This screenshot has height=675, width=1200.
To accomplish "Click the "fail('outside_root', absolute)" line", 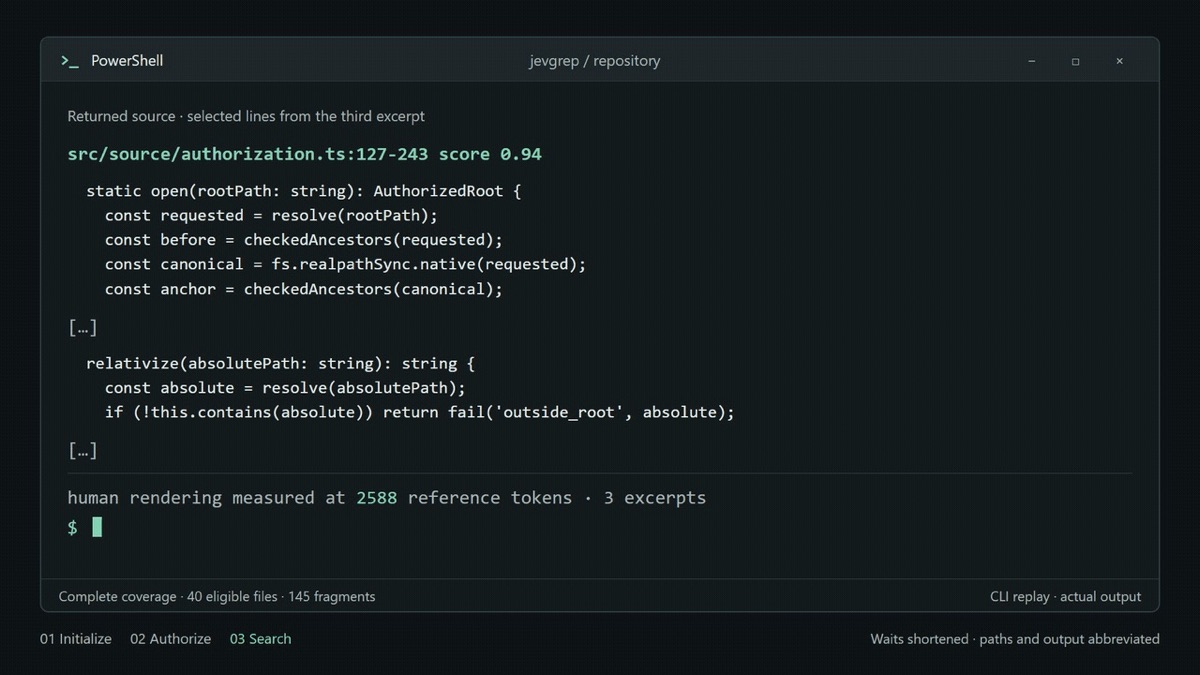I will [420, 412].
